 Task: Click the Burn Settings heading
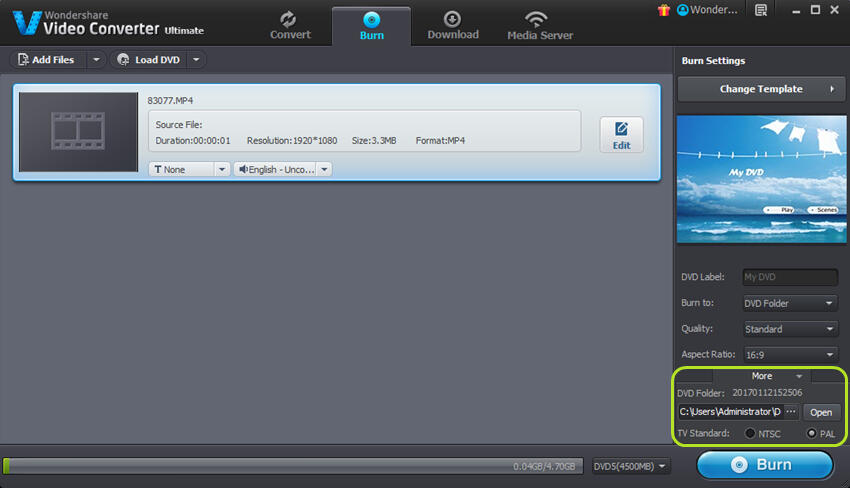point(713,61)
